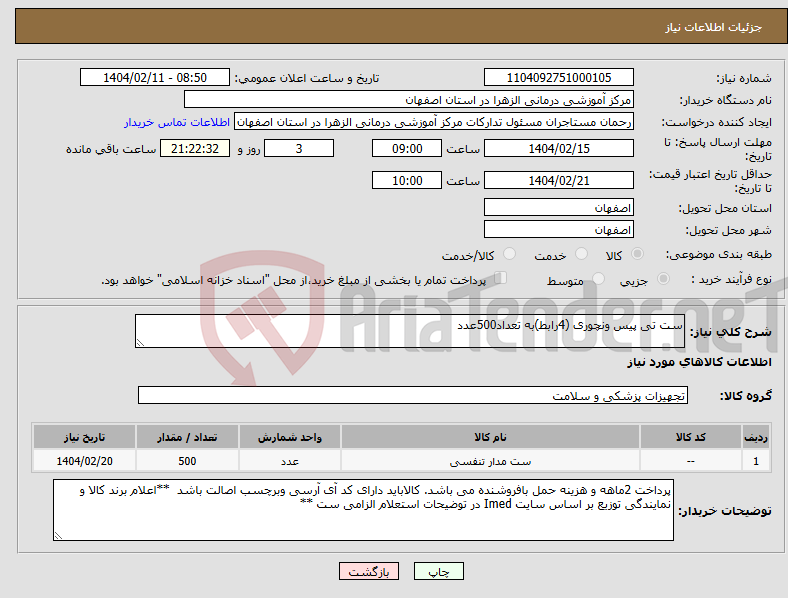788x598 pixels.
Task: Click the شماره نیاز label
Action: [744, 78]
